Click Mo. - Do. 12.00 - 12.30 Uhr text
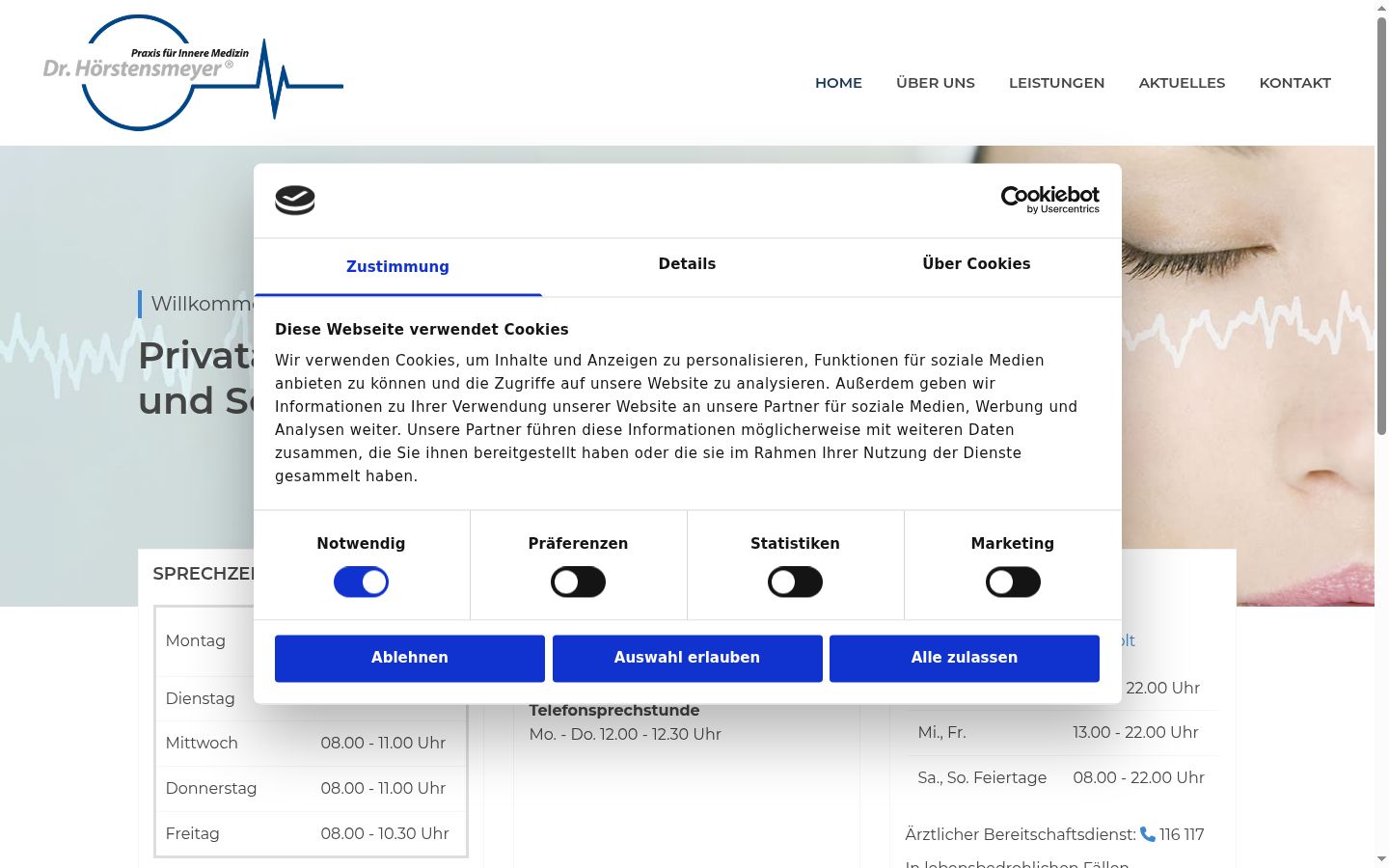1389x868 pixels. pos(625,734)
